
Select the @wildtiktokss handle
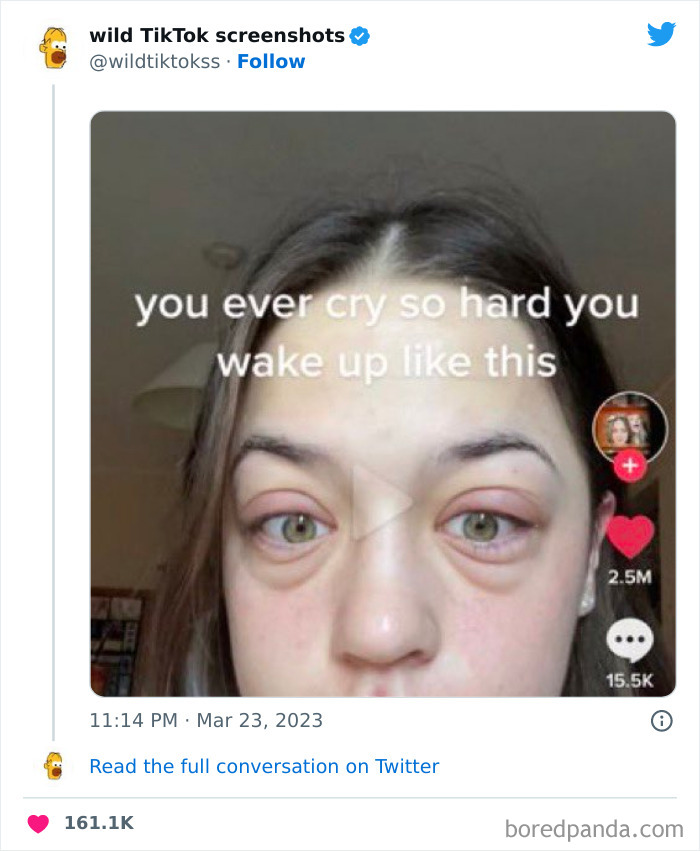pos(154,61)
